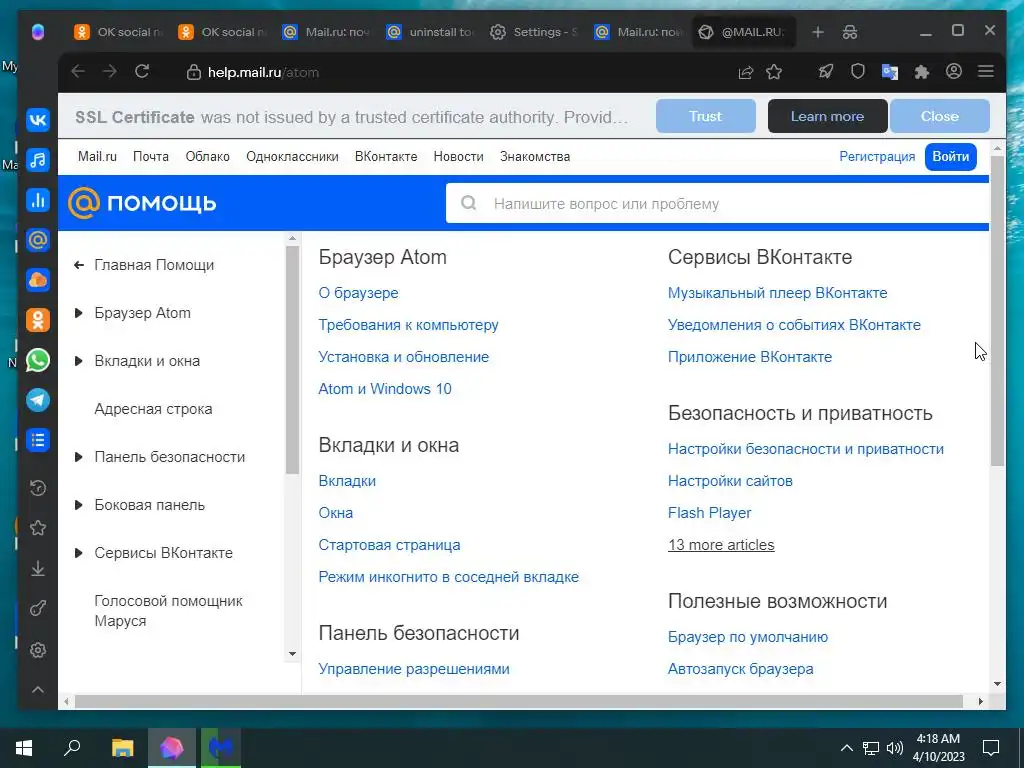Click the help search input field

point(717,204)
